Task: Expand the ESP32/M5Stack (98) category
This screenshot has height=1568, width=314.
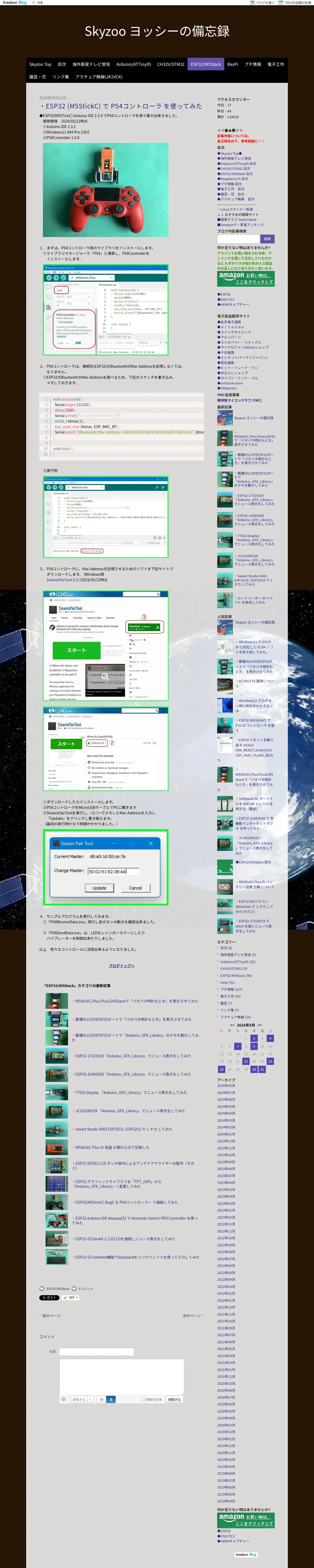Action: pos(236,976)
